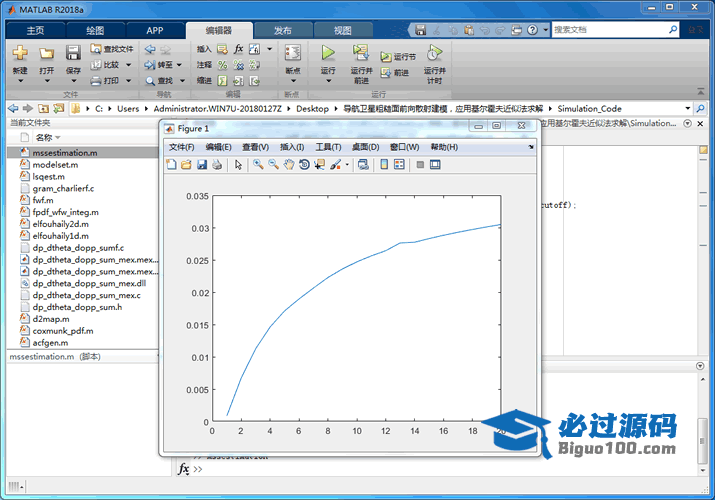The height and width of the screenshot is (500, 715).
Task: Click the Run Section button
Action: pyautogui.click(x=398, y=57)
